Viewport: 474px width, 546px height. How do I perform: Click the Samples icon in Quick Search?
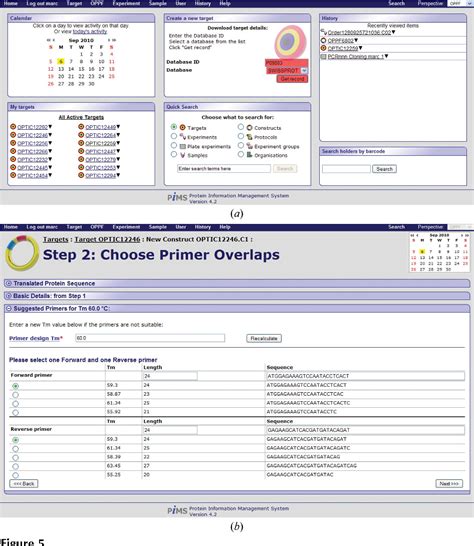(182, 155)
